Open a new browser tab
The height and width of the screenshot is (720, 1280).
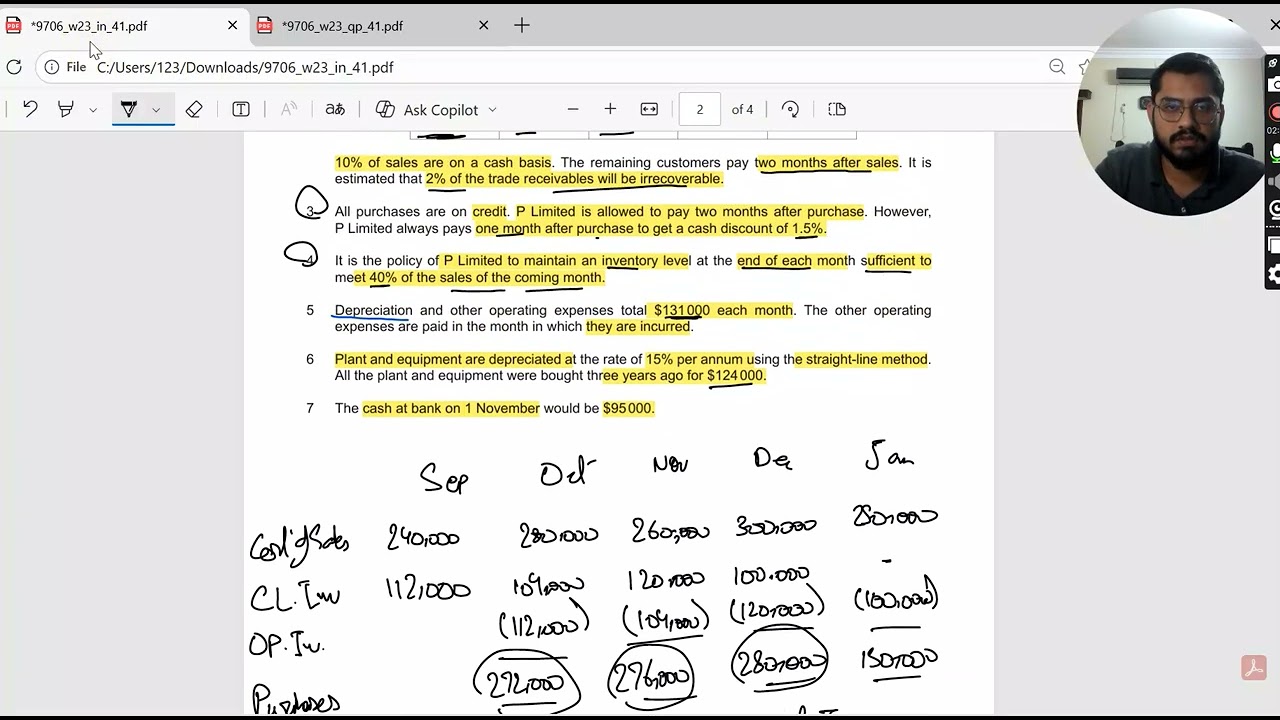[522, 26]
